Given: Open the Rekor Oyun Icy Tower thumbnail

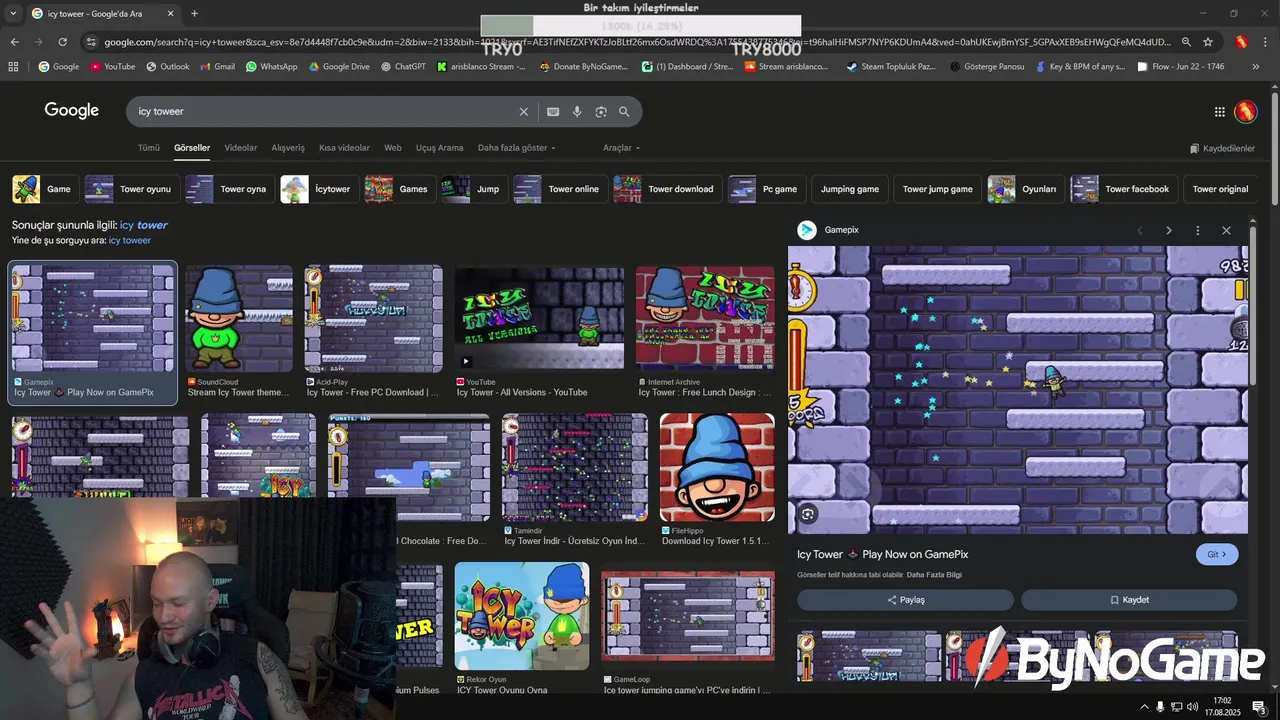Looking at the screenshot, I should click(x=522, y=616).
